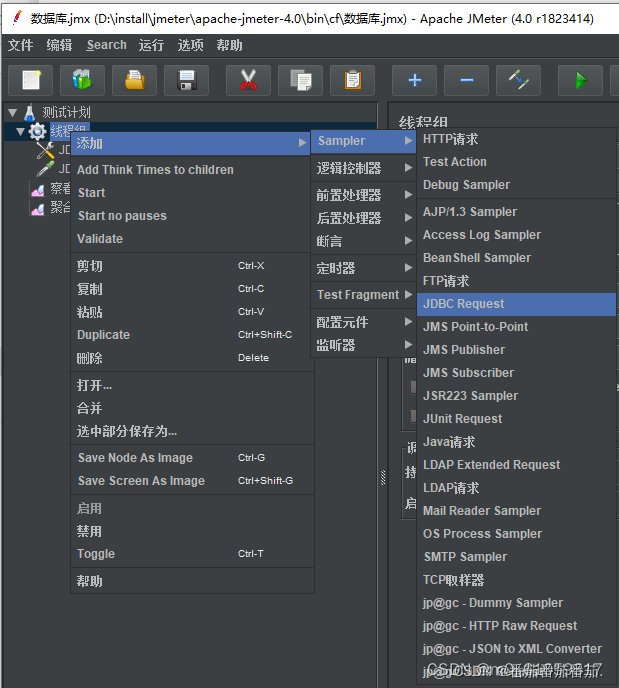Choose JMS Publisher sampler
619x688 pixels.
click(x=516, y=350)
